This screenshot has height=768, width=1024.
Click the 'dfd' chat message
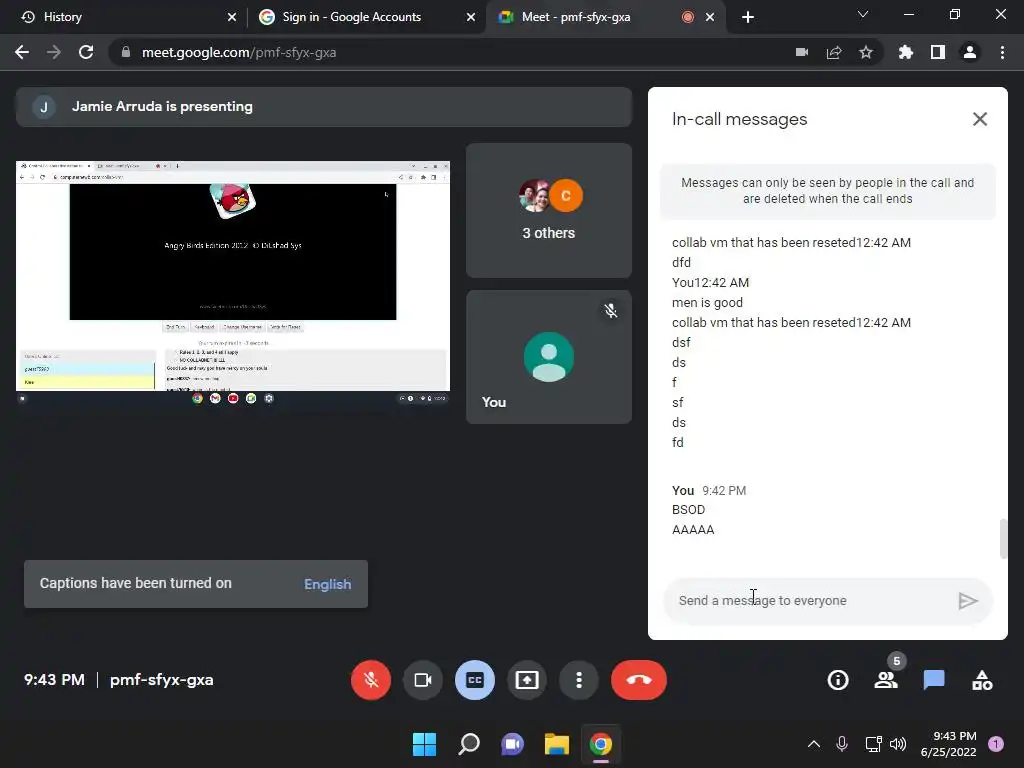point(681,263)
